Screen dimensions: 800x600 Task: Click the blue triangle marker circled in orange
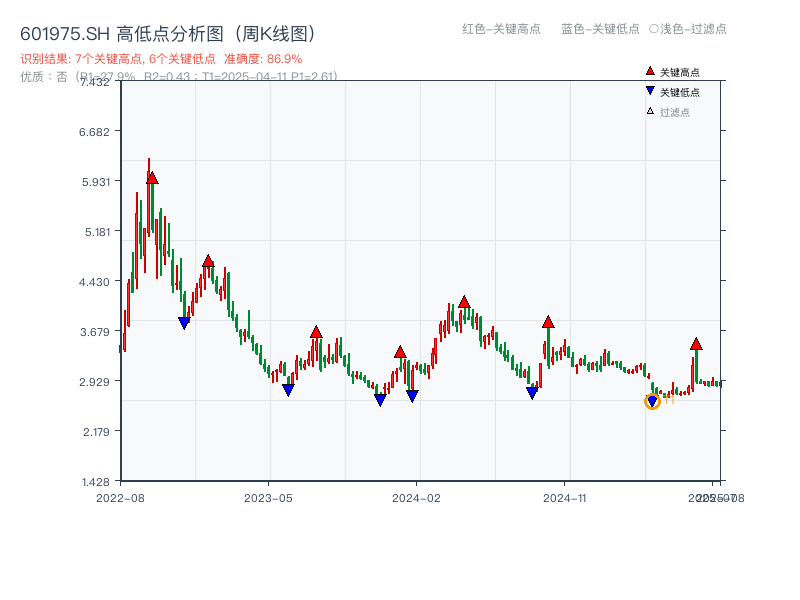point(654,401)
